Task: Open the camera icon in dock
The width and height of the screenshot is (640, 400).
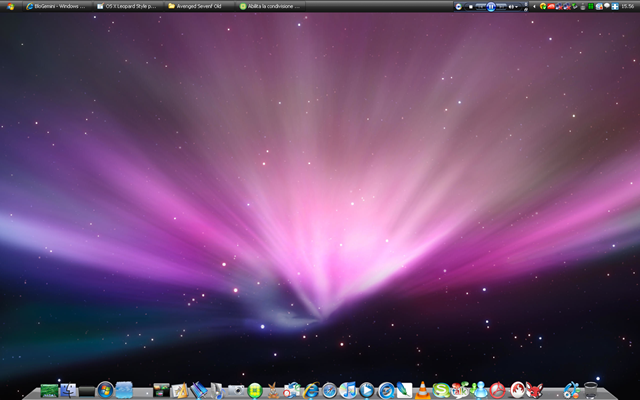Action: click(x=237, y=390)
